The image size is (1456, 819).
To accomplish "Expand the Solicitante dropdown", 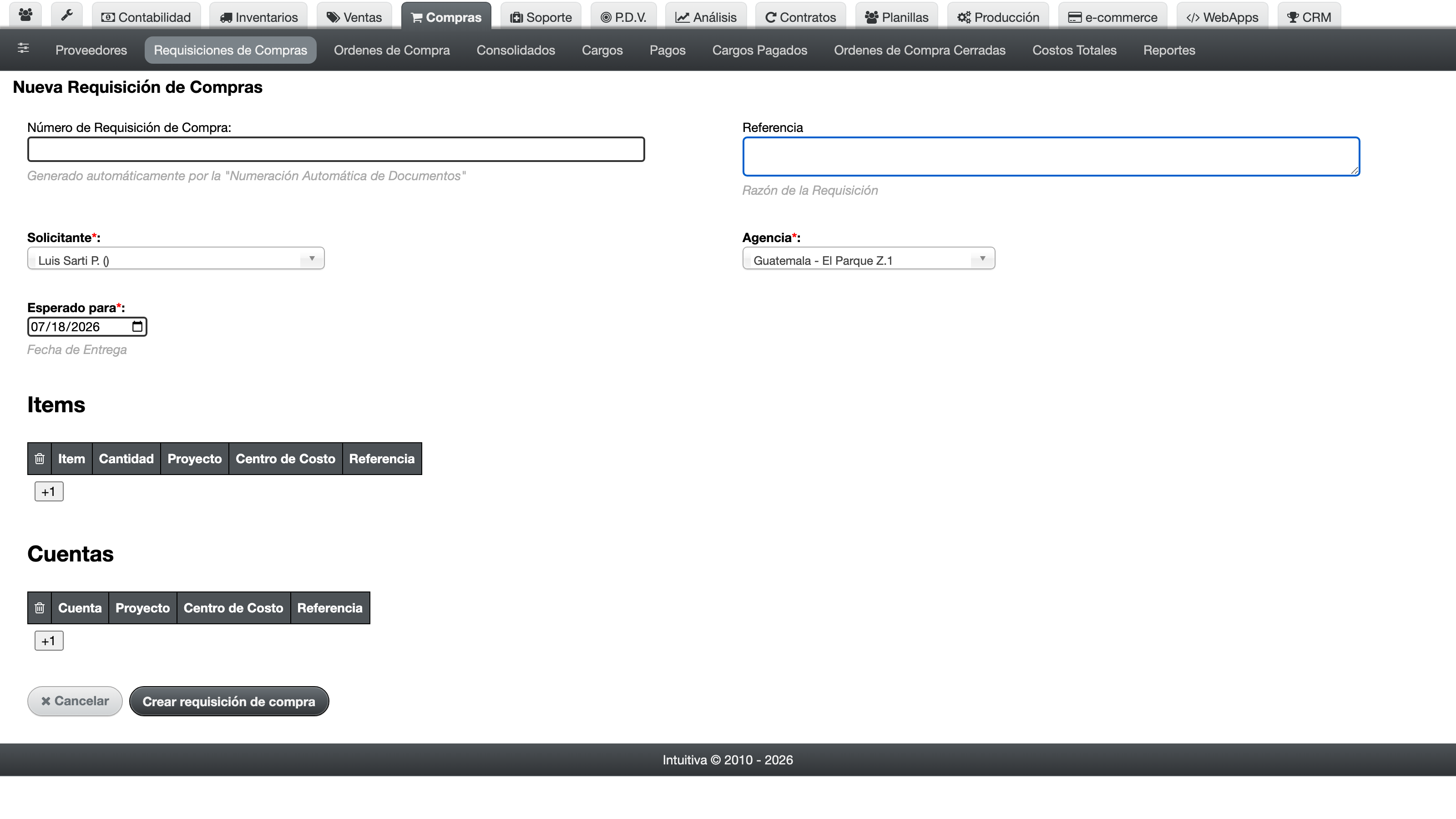I will click(x=176, y=259).
